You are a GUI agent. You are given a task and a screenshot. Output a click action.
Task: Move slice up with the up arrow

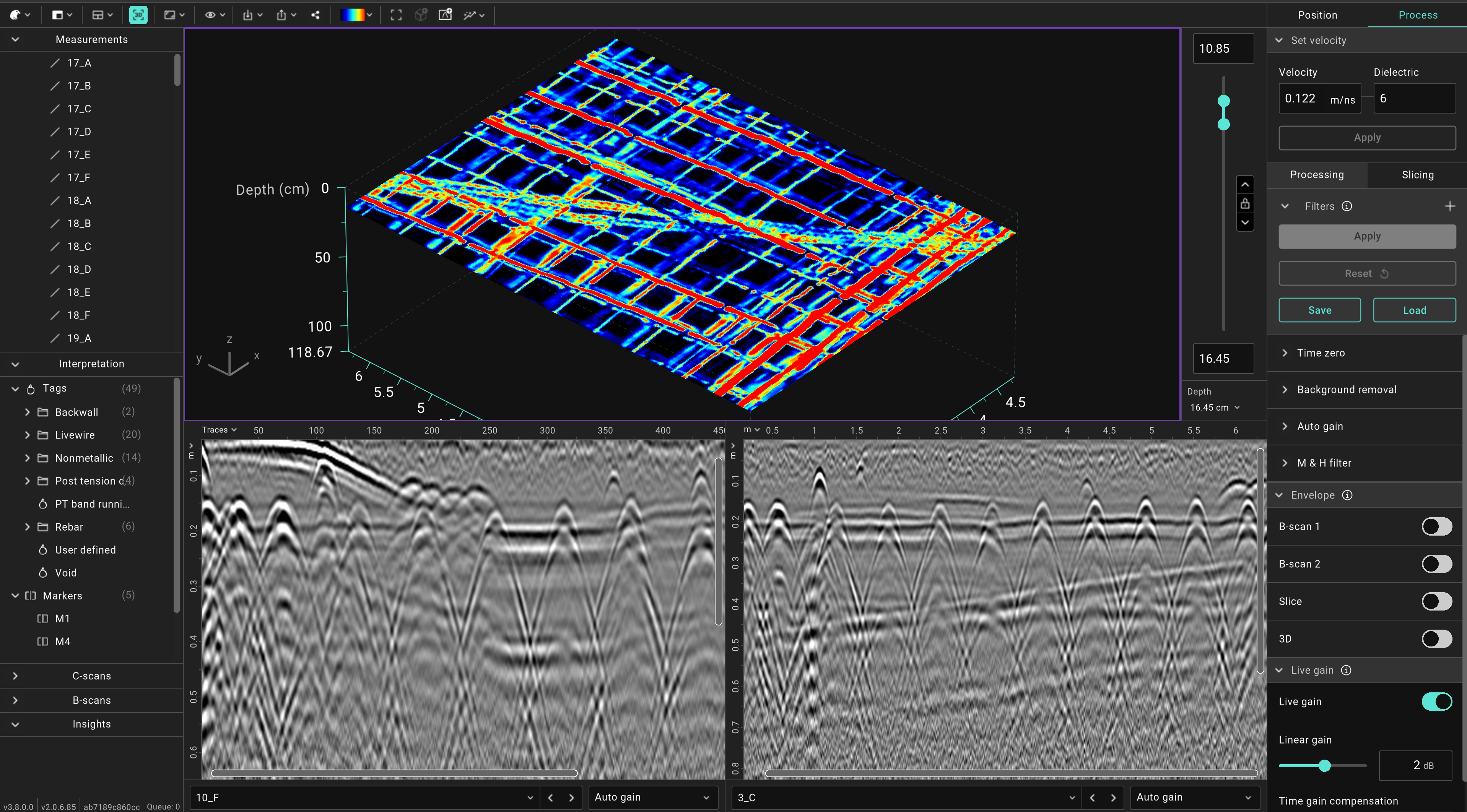[x=1245, y=185]
